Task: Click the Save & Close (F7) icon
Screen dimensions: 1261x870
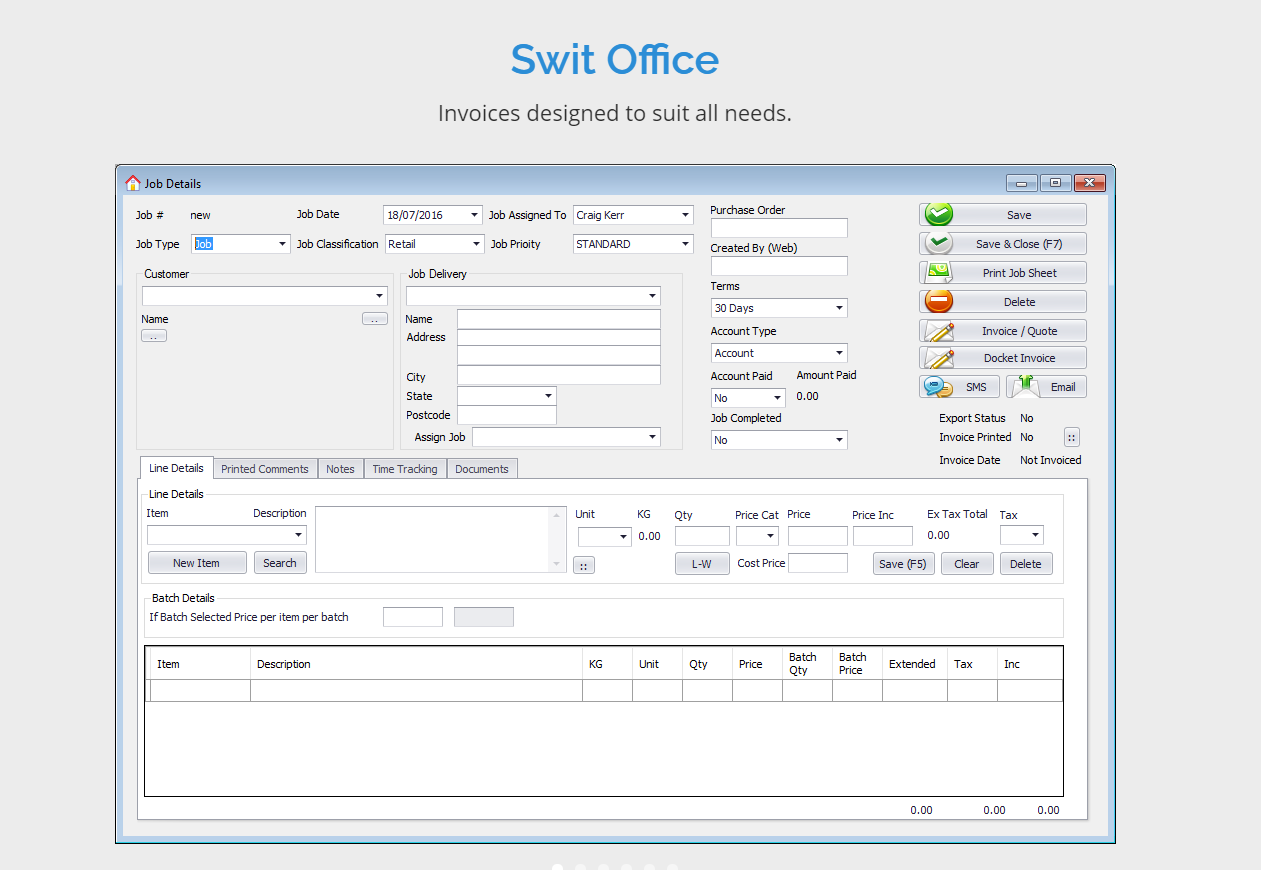Action: pyautogui.click(x=939, y=244)
